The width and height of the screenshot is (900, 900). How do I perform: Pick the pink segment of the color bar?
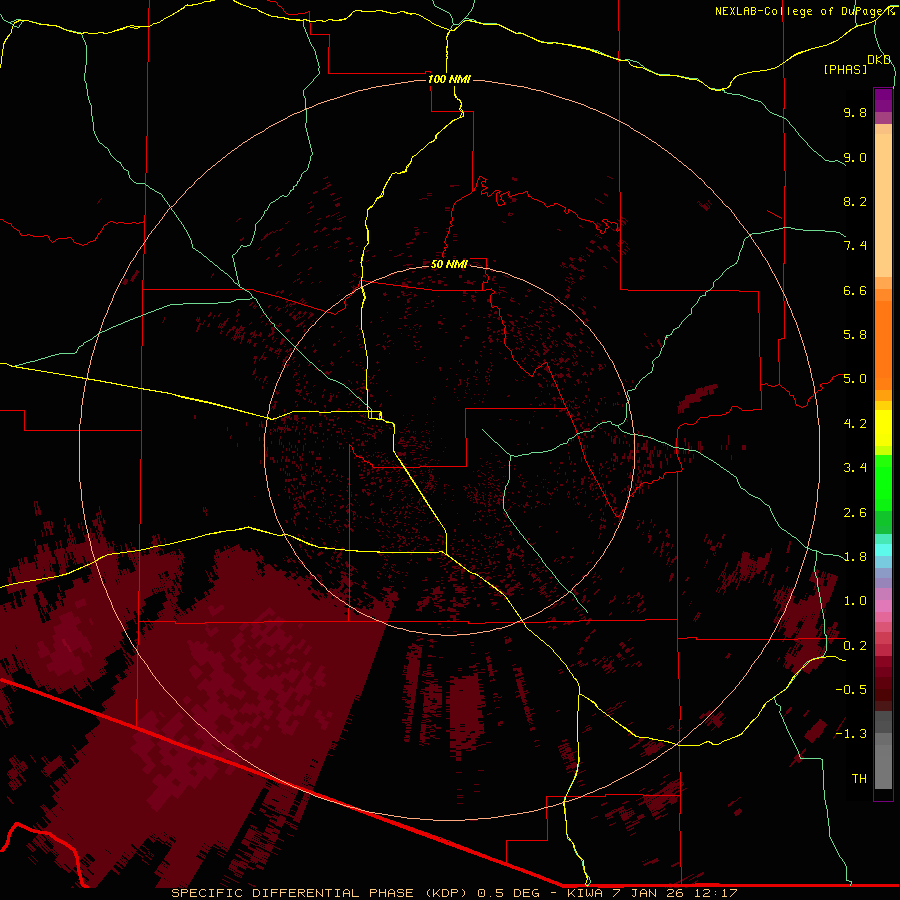pos(883,606)
